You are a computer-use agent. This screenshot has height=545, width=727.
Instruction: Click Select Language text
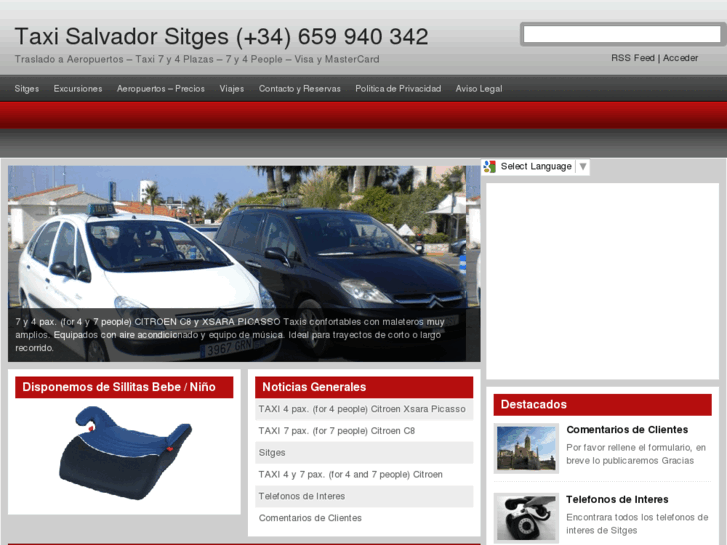point(536,167)
